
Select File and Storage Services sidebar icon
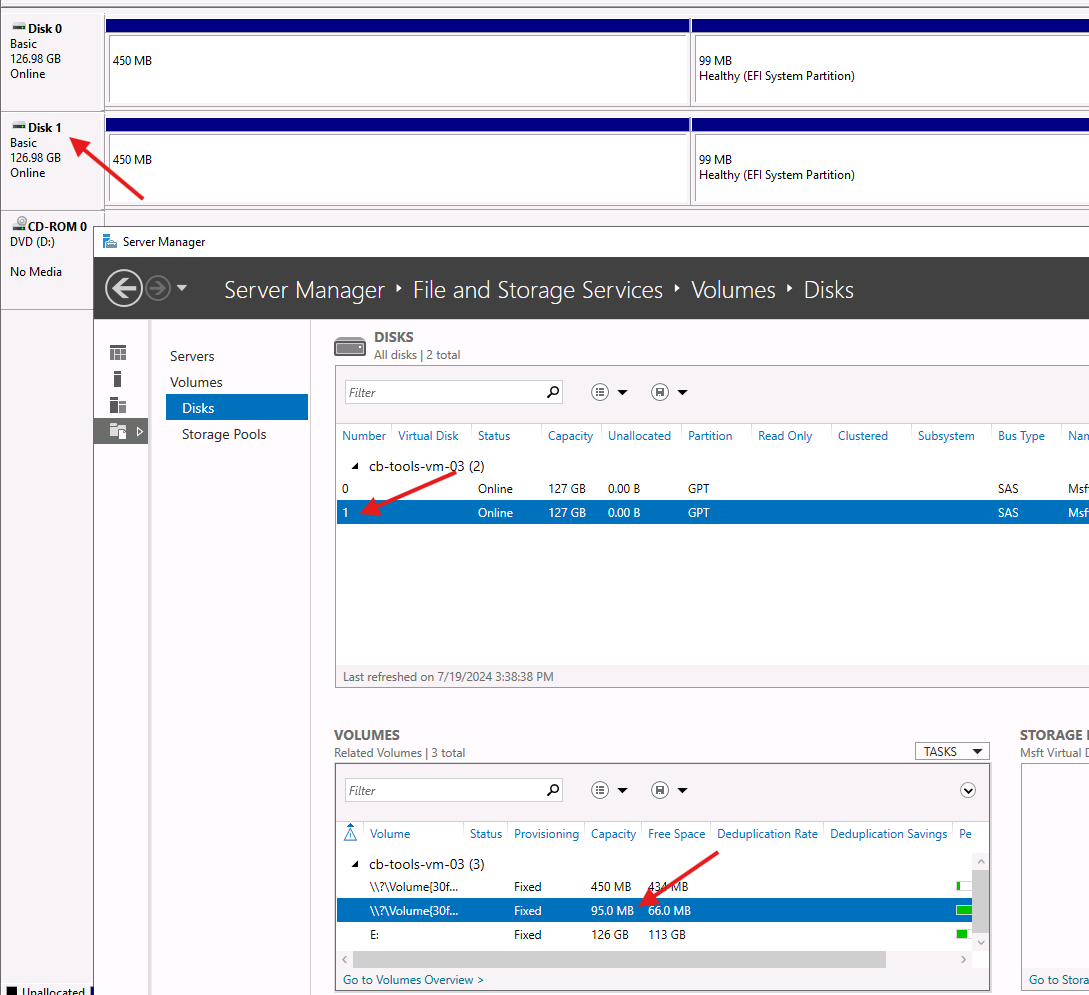pos(118,431)
